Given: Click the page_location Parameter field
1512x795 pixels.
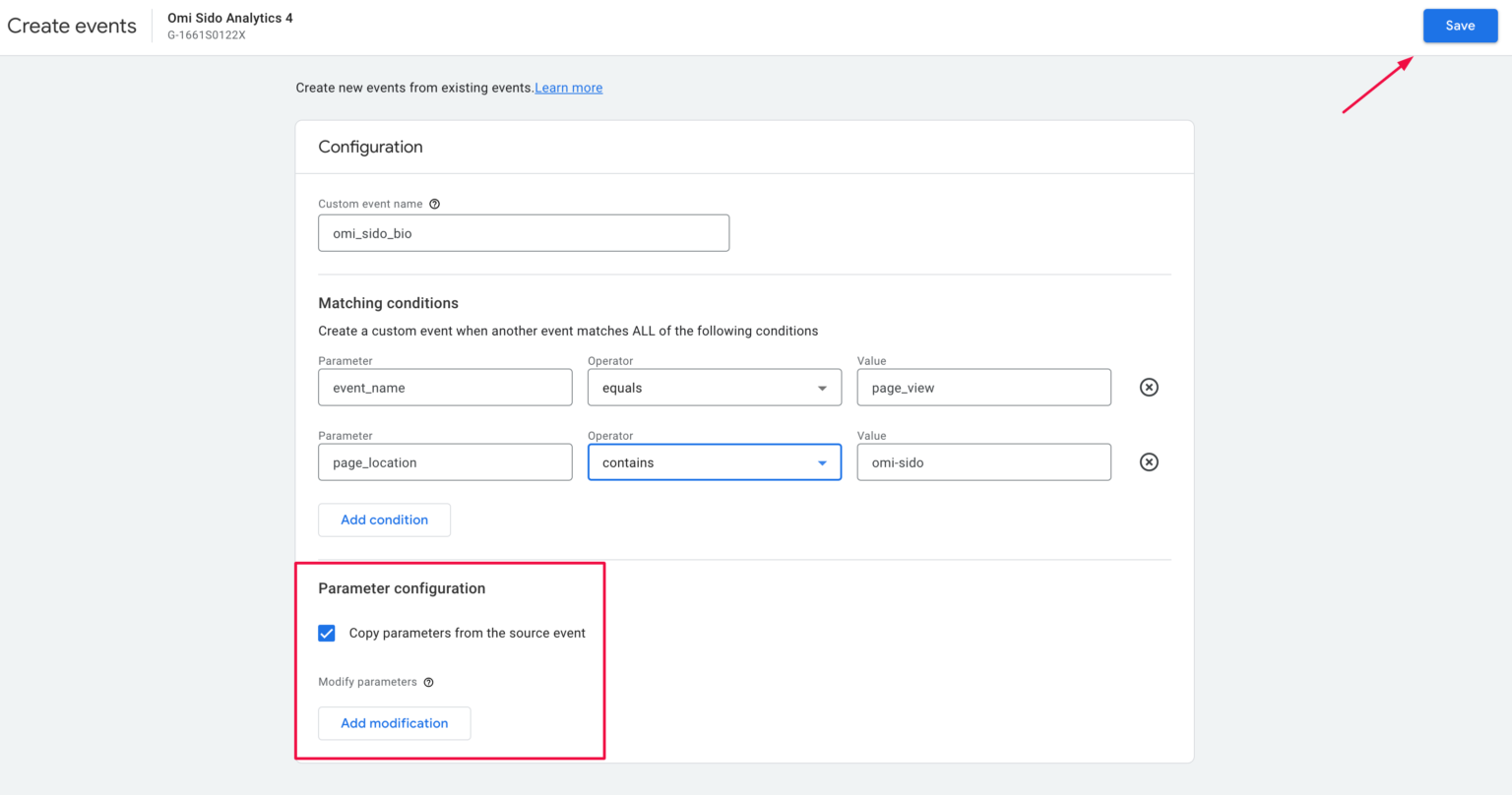Looking at the screenshot, I should (x=445, y=461).
